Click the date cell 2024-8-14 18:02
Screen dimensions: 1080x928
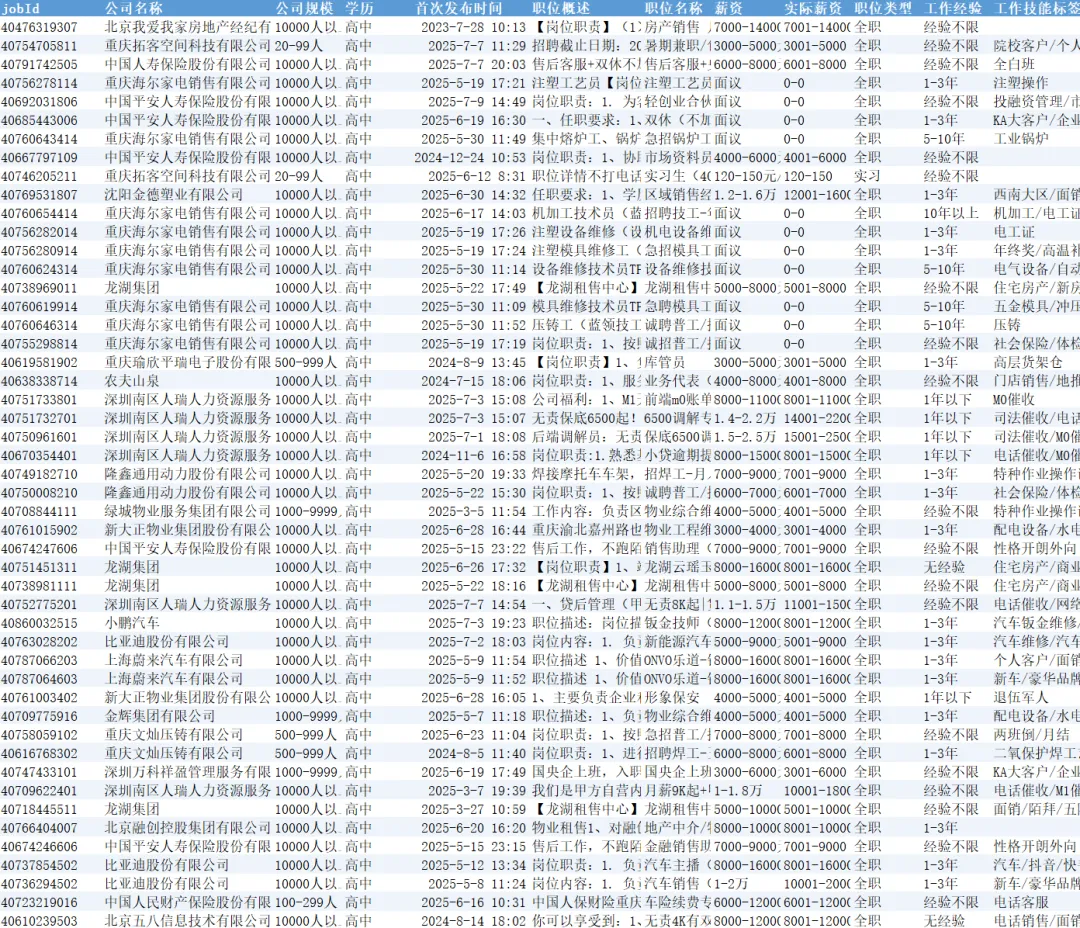pyautogui.click(x=473, y=920)
